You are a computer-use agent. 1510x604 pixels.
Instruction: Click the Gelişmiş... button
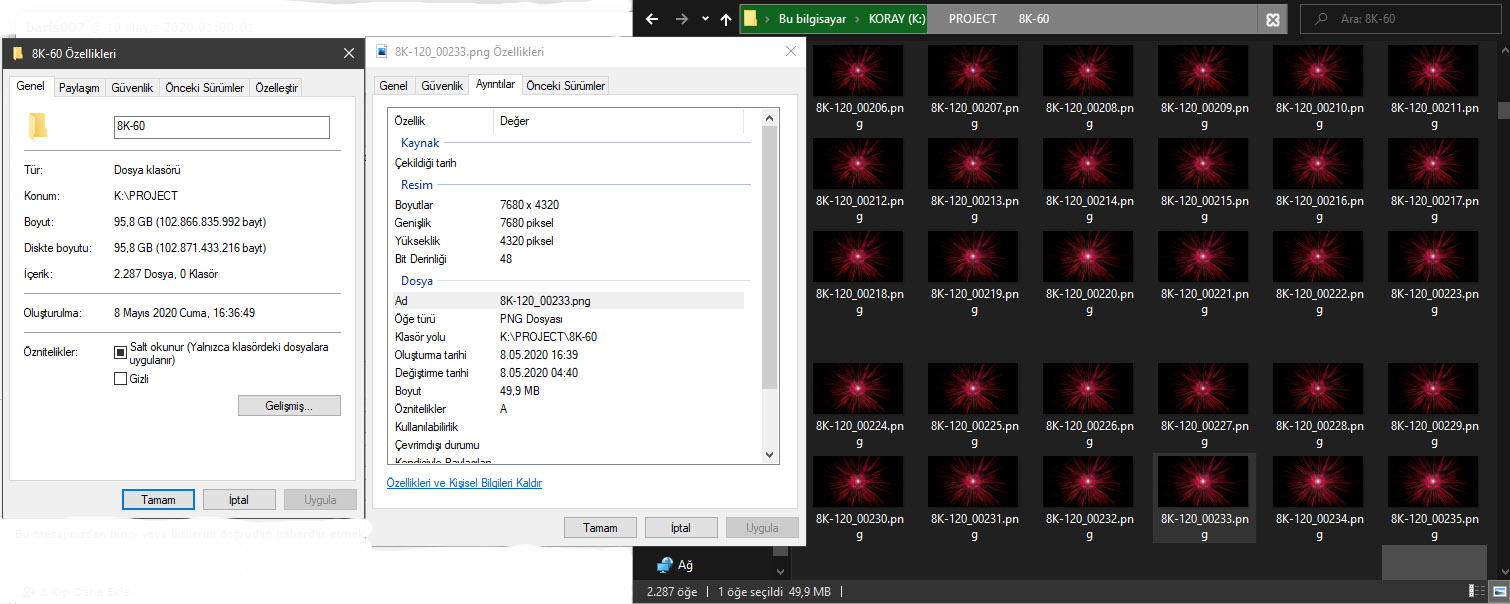pos(289,406)
